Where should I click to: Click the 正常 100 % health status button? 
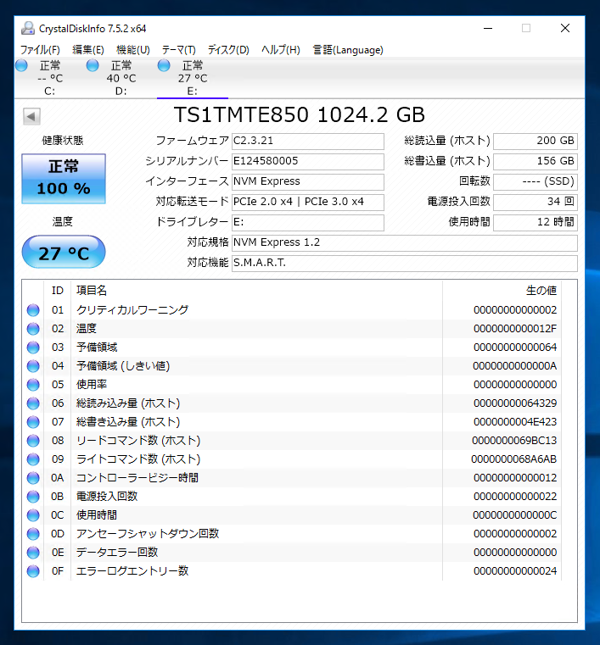point(63,179)
